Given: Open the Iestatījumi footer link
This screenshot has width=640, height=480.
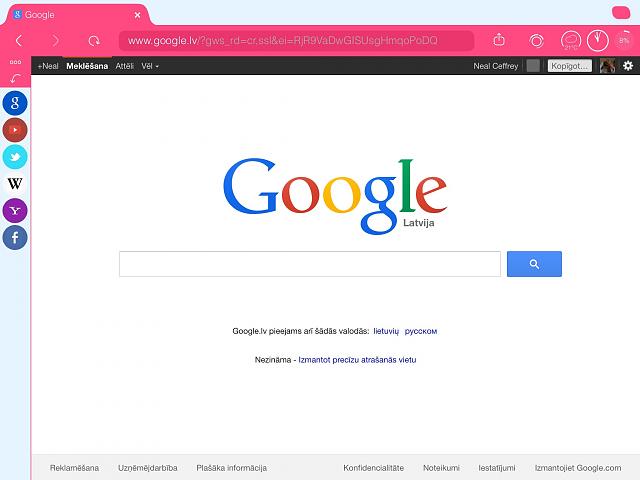Looking at the screenshot, I should click(497, 468).
